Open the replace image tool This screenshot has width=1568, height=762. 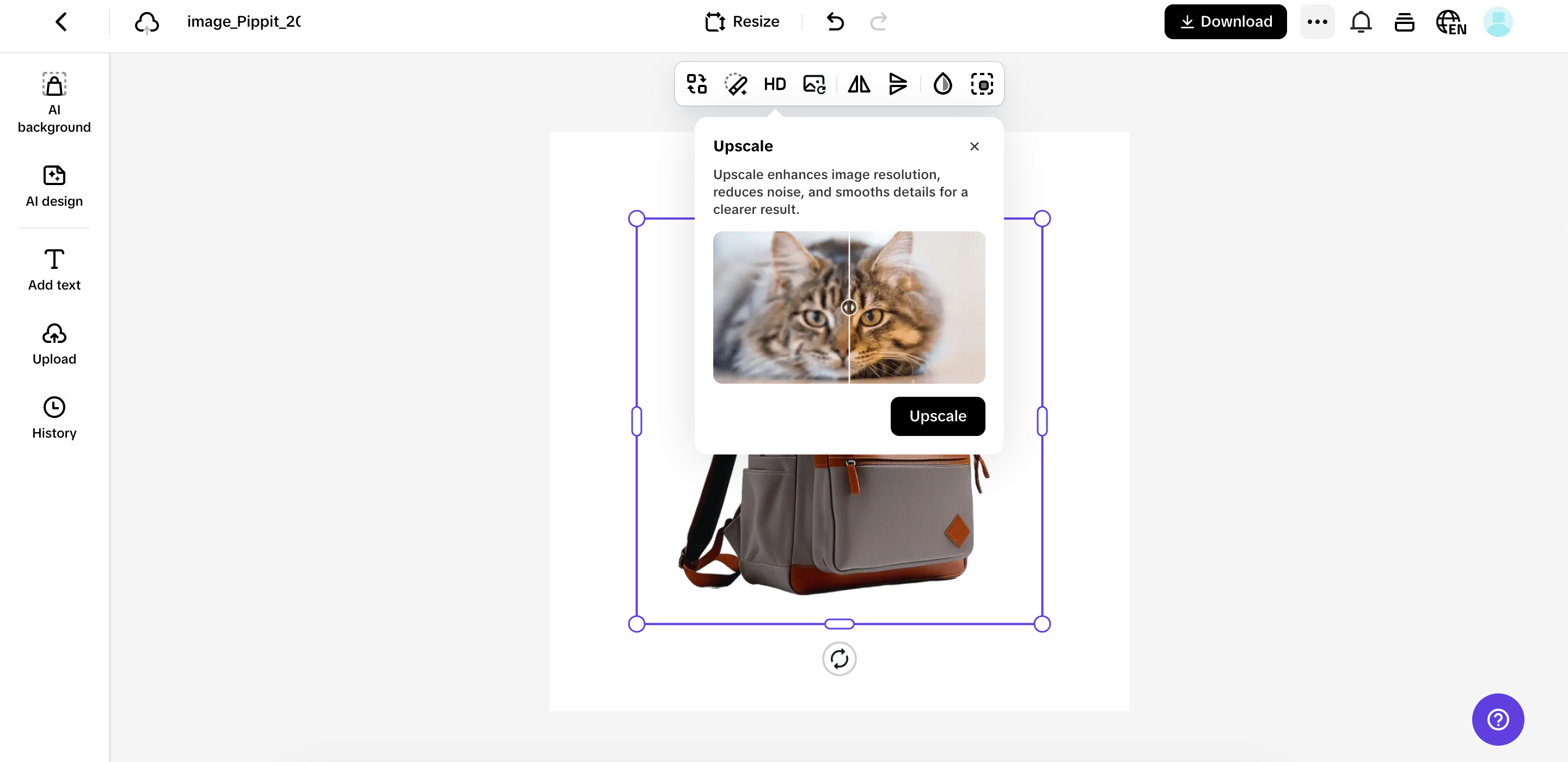click(x=814, y=84)
